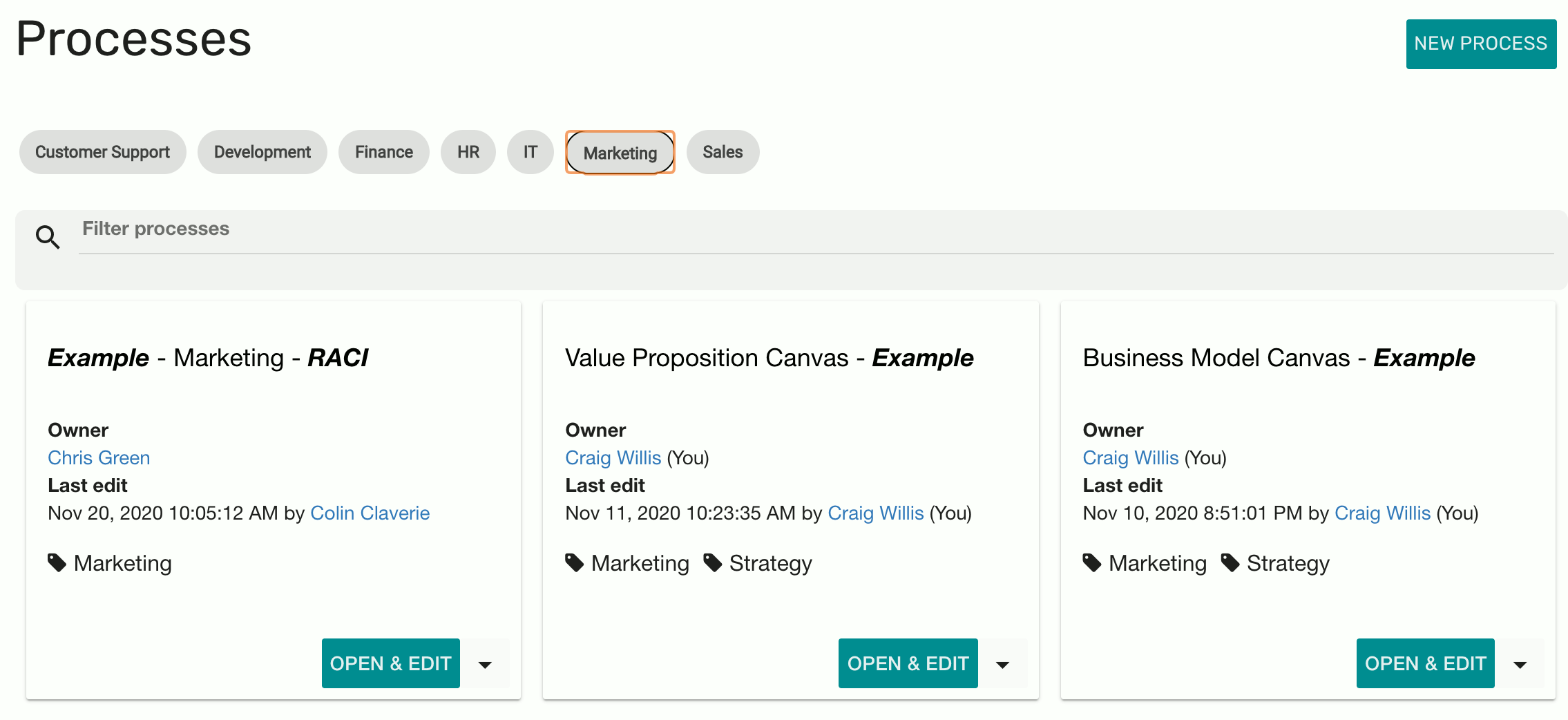This screenshot has width=1568, height=720.
Task: Create a new process with NEW PROCESS
Action: (x=1481, y=44)
